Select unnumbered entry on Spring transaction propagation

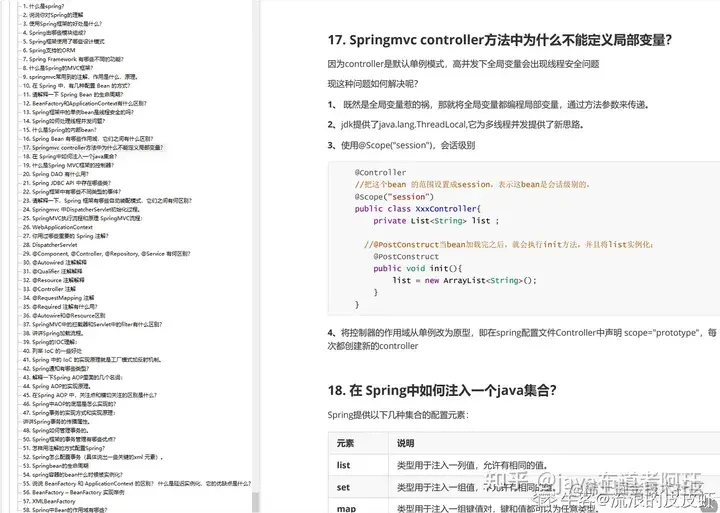coord(57,422)
